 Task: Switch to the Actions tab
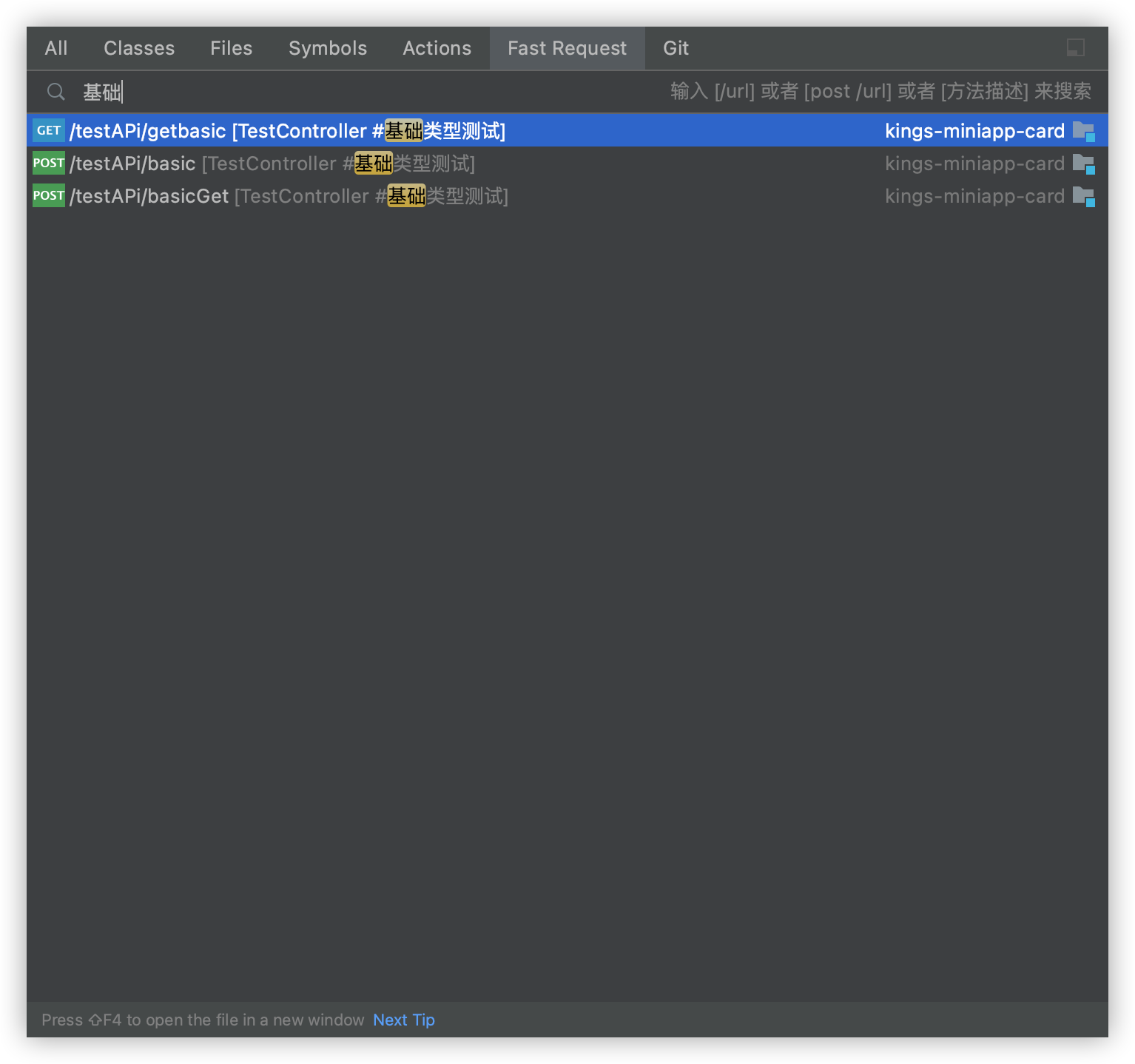coord(437,48)
